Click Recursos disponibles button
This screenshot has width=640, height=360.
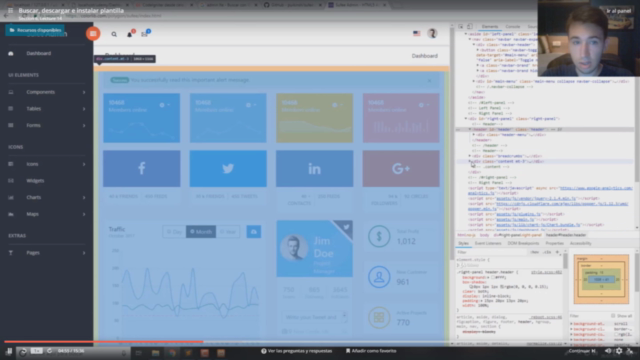tap(35, 30)
